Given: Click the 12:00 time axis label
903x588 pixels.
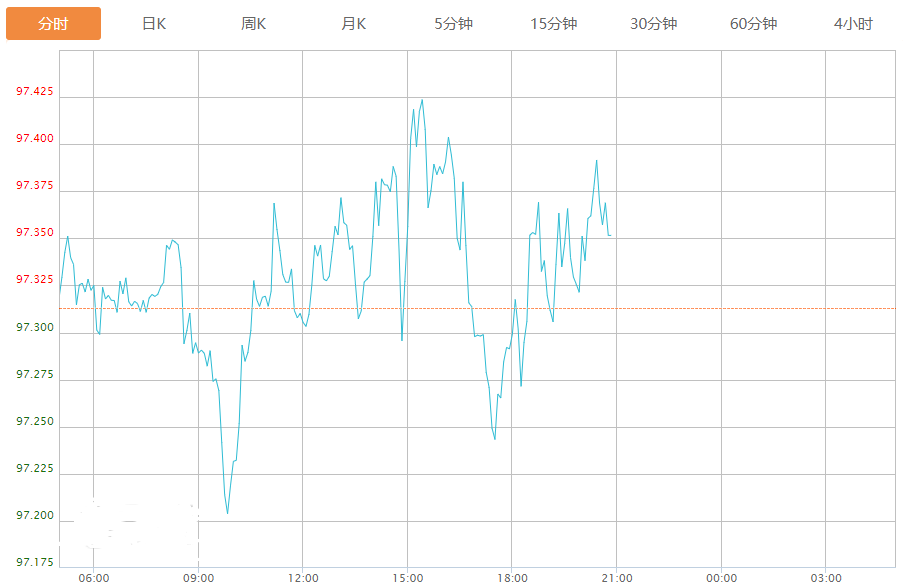Looking at the screenshot, I should pyautogui.click(x=303, y=578).
